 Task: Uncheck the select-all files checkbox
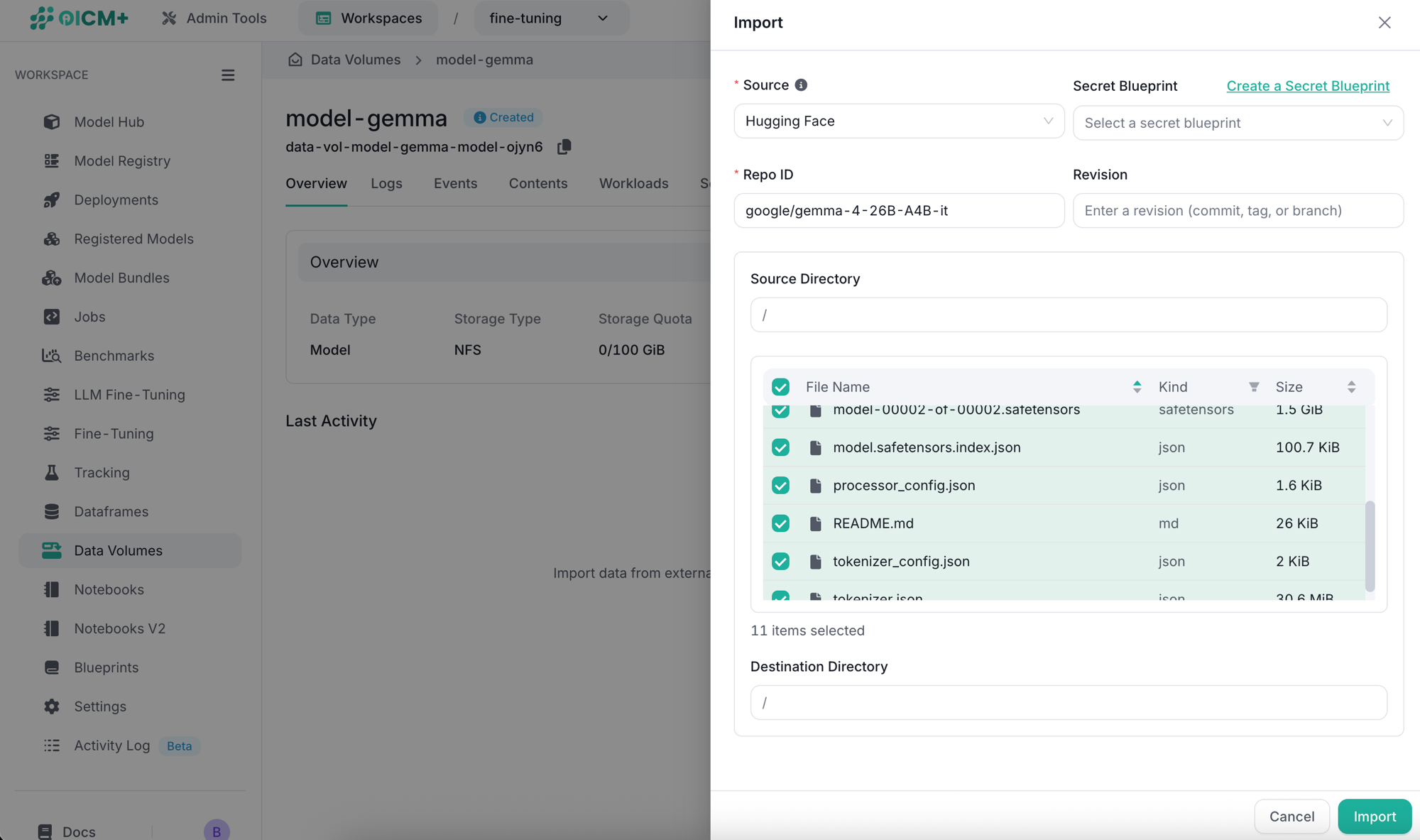[780, 387]
